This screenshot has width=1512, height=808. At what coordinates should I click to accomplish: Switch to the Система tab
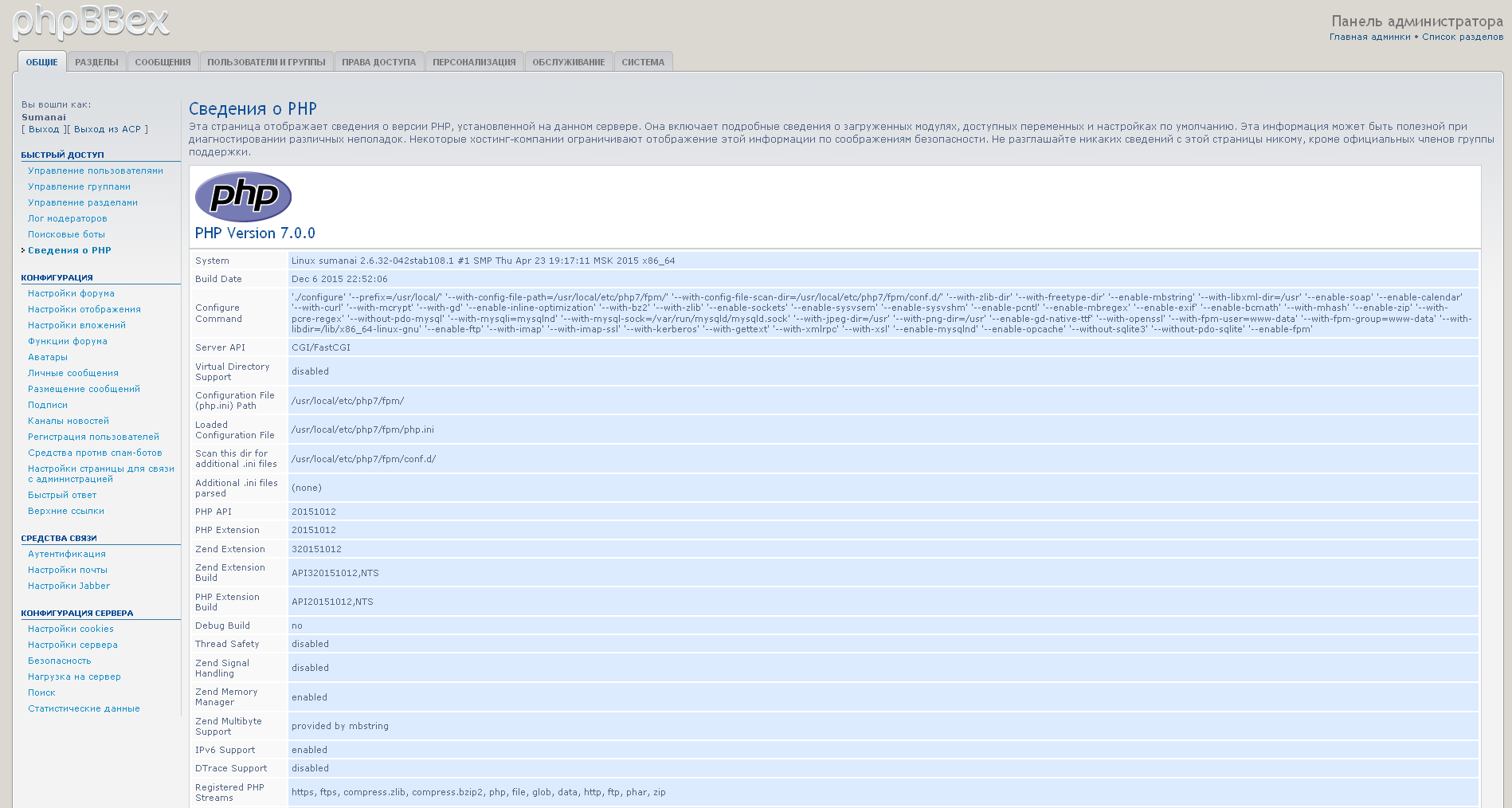[x=642, y=62]
